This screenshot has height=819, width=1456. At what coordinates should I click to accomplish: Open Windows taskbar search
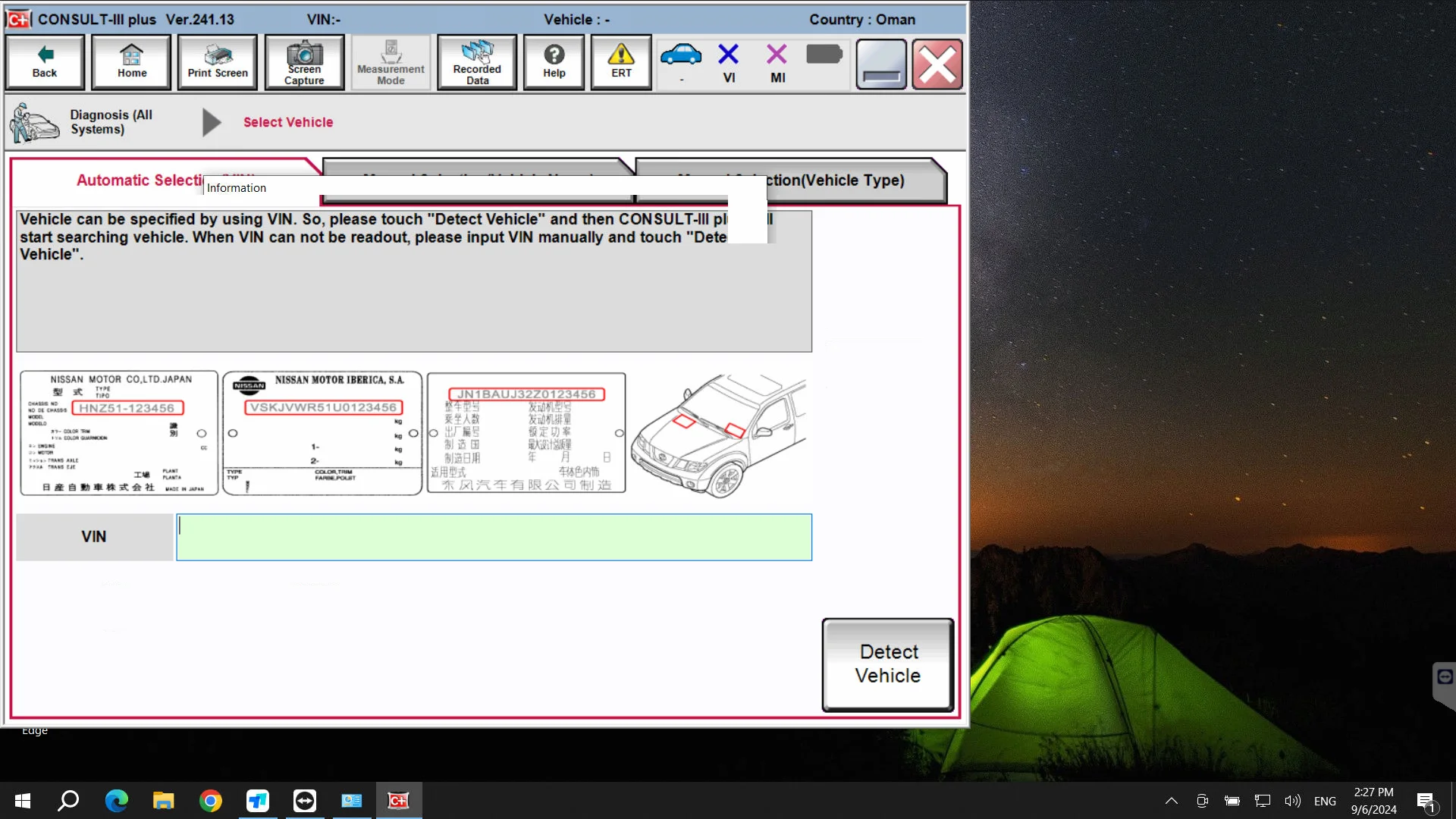69,801
